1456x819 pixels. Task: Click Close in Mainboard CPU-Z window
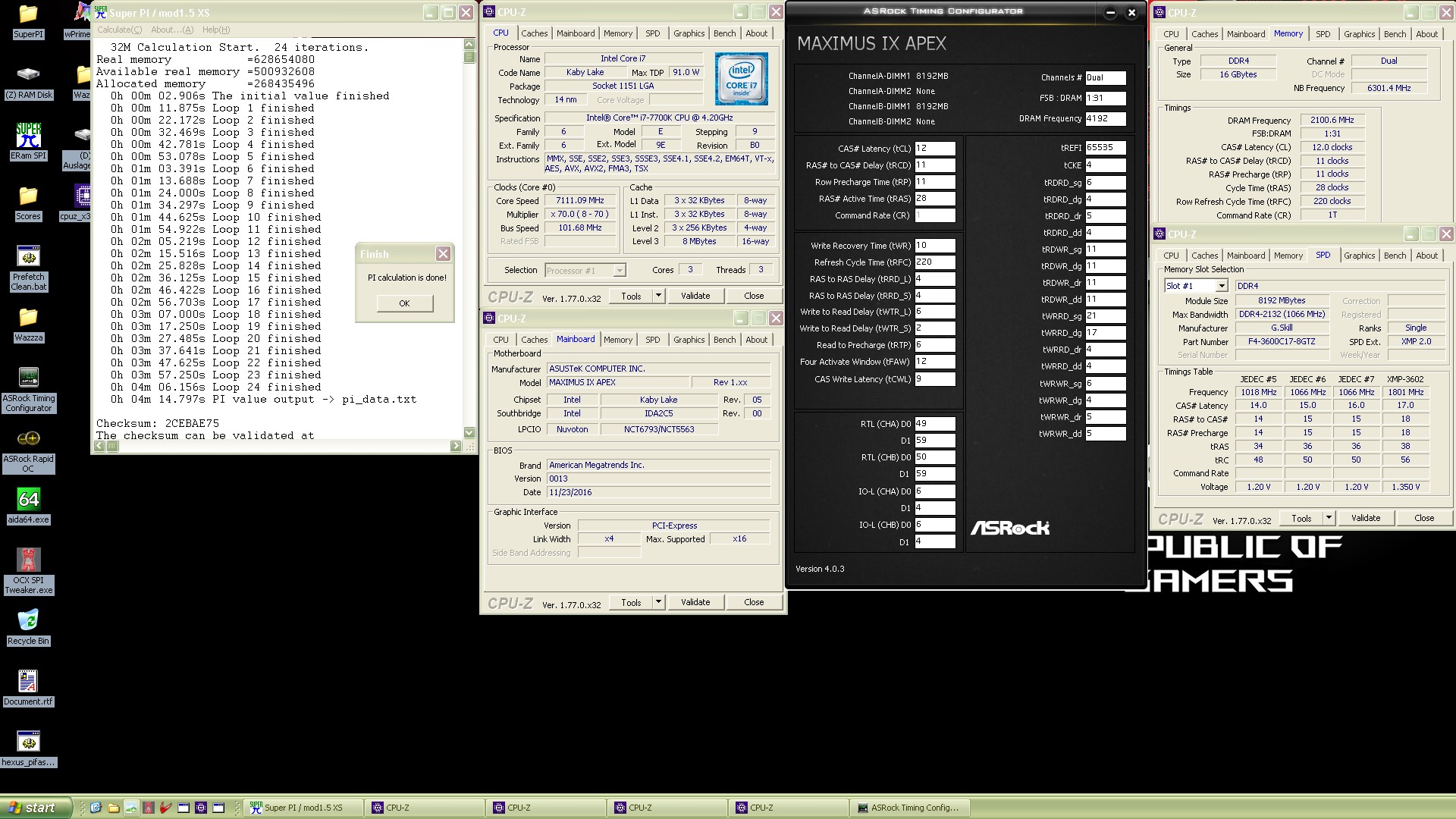tap(754, 602)
